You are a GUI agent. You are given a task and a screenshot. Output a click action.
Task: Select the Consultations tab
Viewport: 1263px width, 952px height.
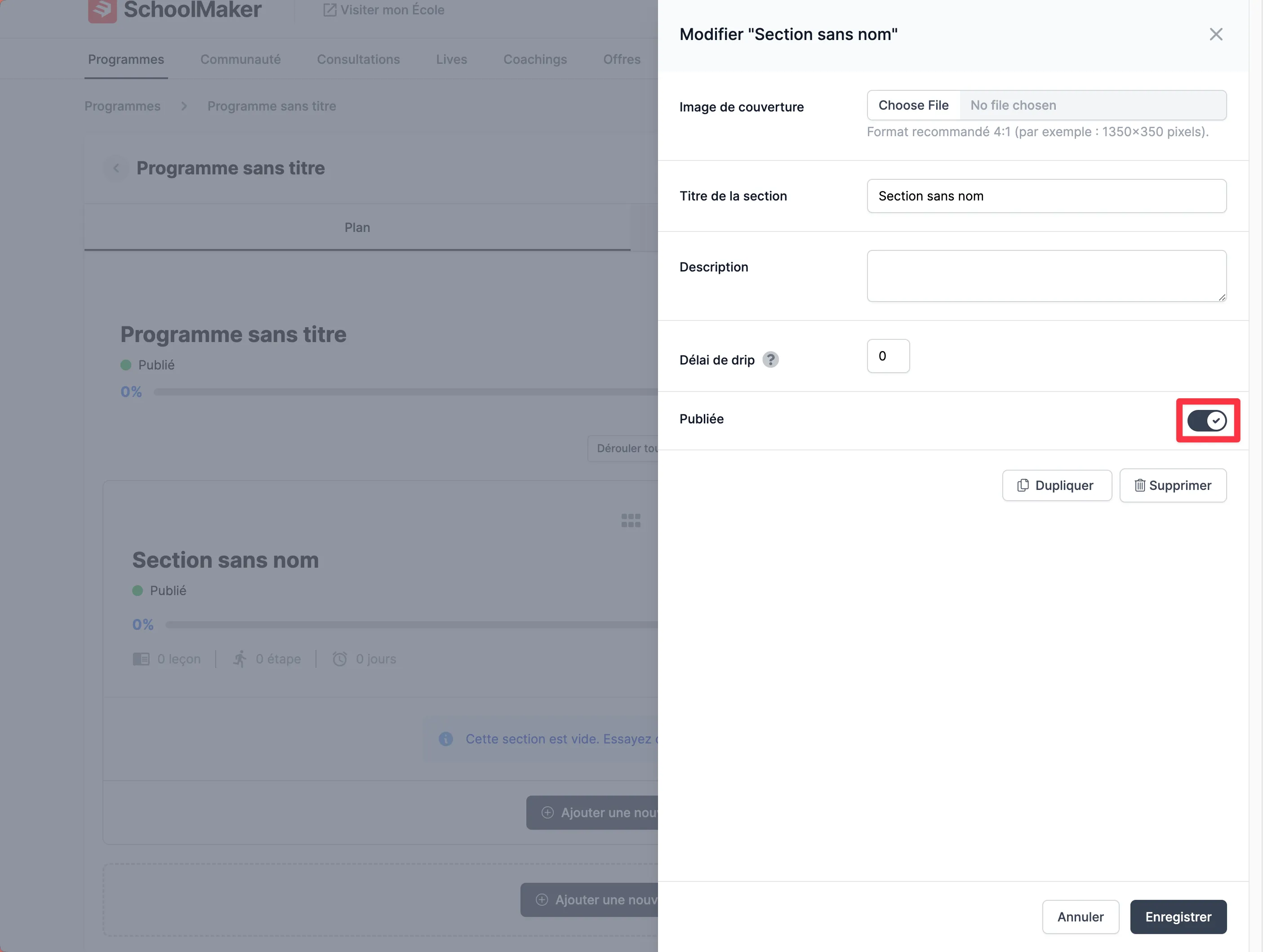pyautogui.click(x=358, y=59)
